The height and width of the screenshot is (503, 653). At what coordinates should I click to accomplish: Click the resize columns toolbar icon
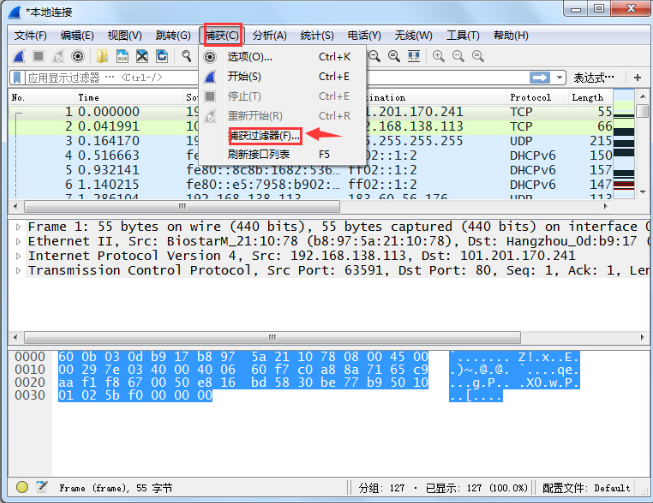pos(414,56)
